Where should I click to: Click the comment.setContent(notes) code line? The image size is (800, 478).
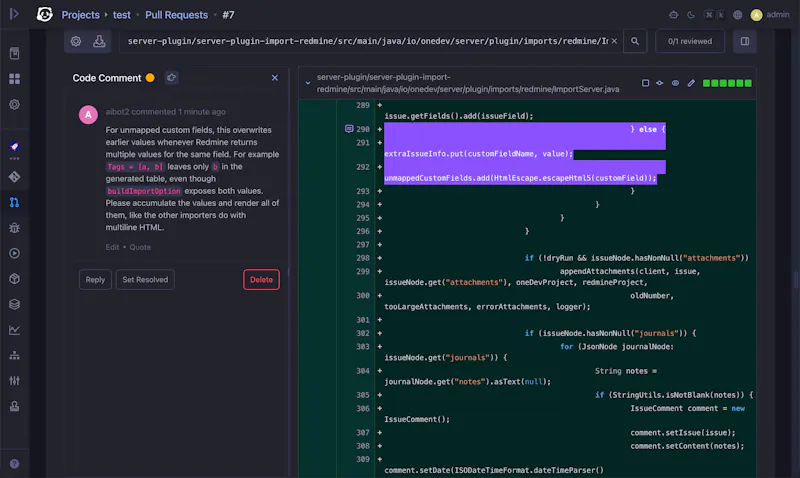tap(687, 446)
